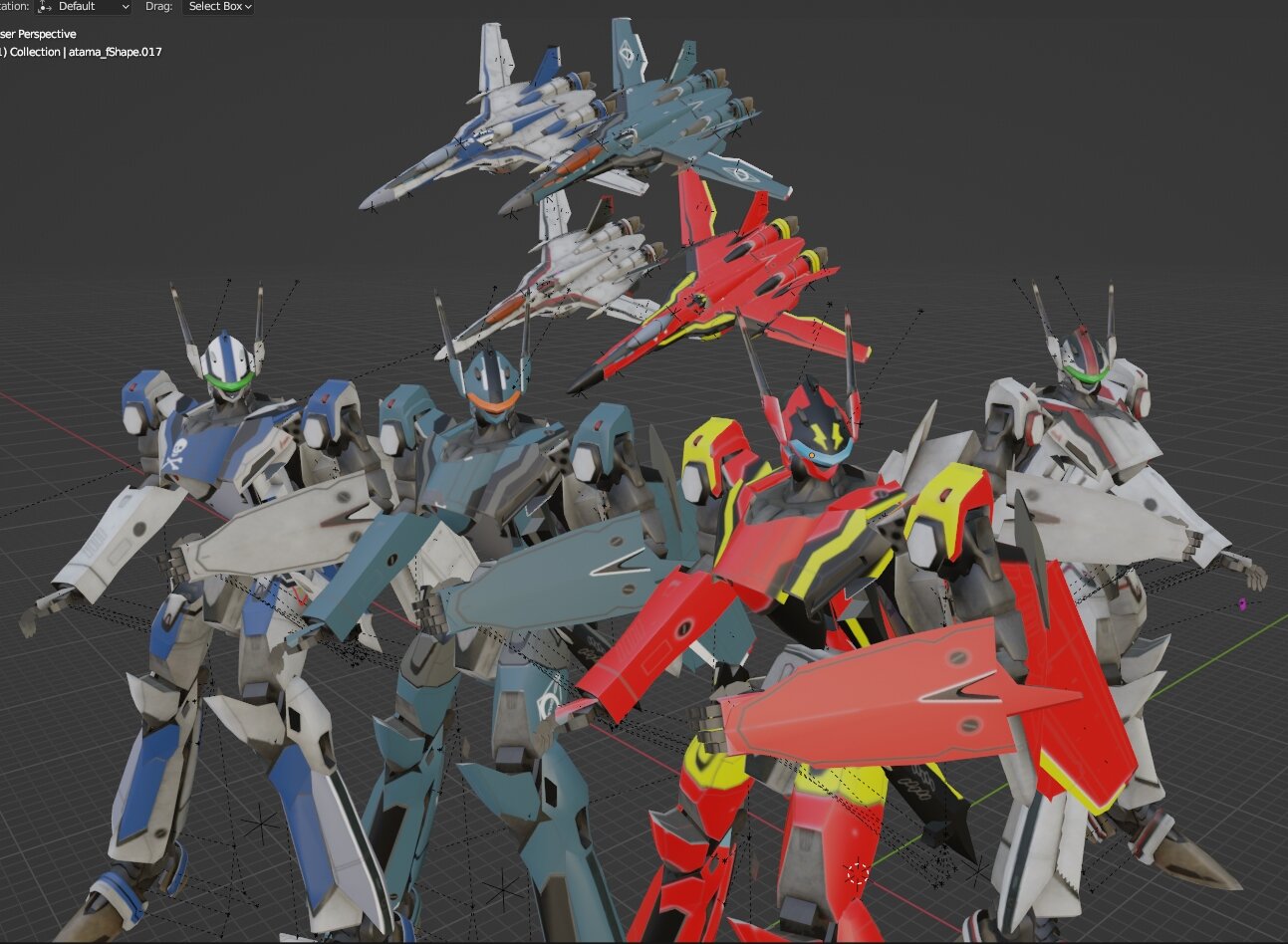Select the small magenta object at right edge

[x=1242, y=604]
